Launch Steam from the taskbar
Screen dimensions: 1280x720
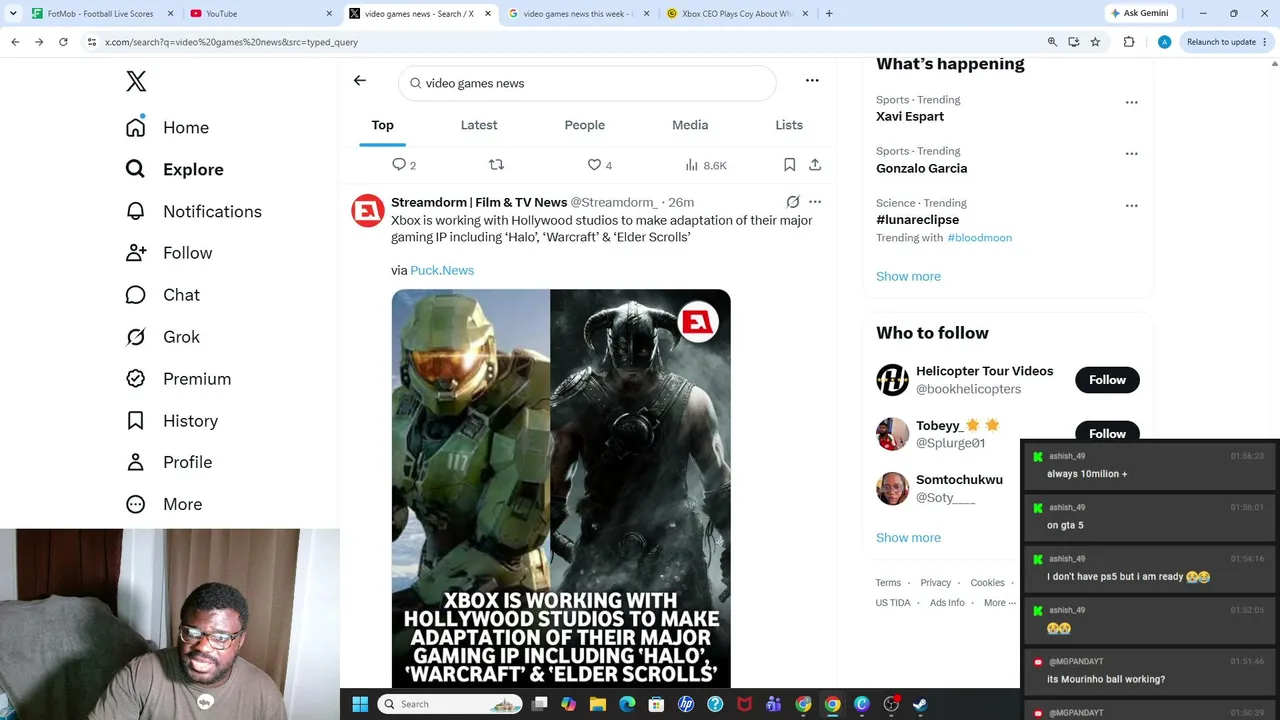click(x=919, y=704)
